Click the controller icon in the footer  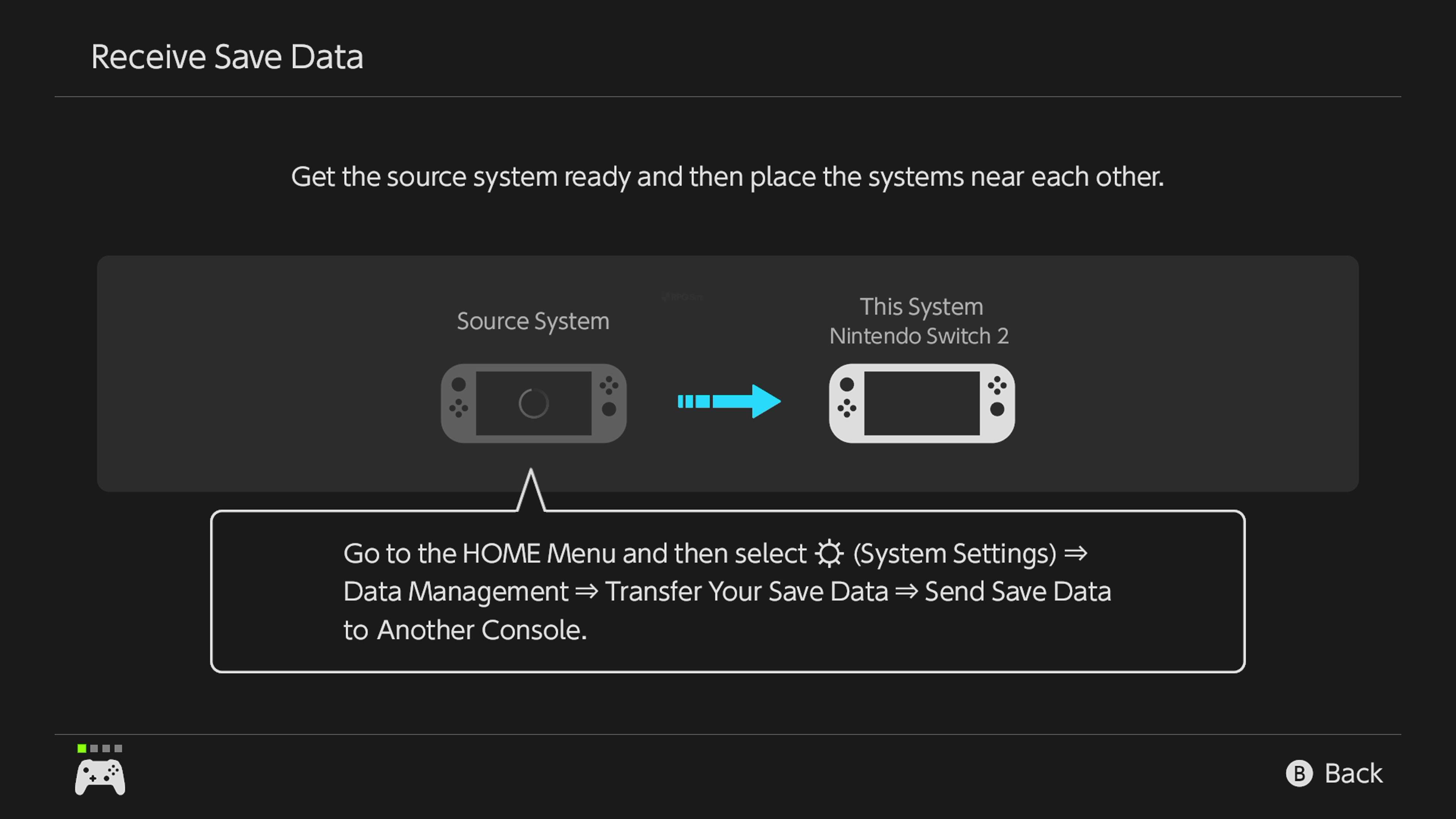coord(100,777)
